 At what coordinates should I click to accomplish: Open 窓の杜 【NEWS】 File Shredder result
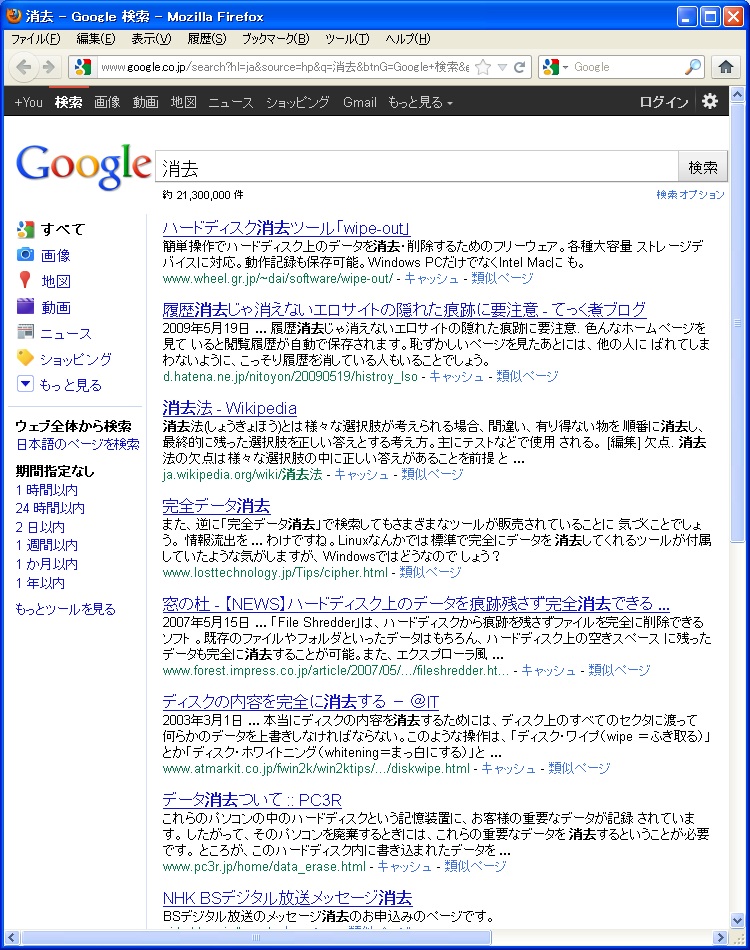416,603
